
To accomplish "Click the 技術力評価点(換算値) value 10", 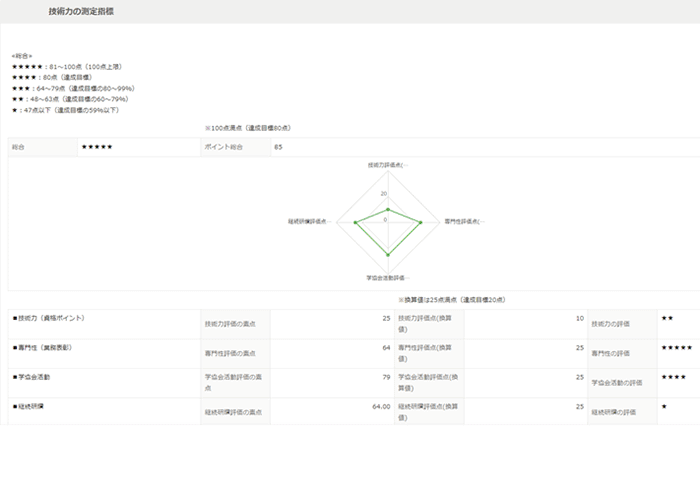I will [580, 318].
